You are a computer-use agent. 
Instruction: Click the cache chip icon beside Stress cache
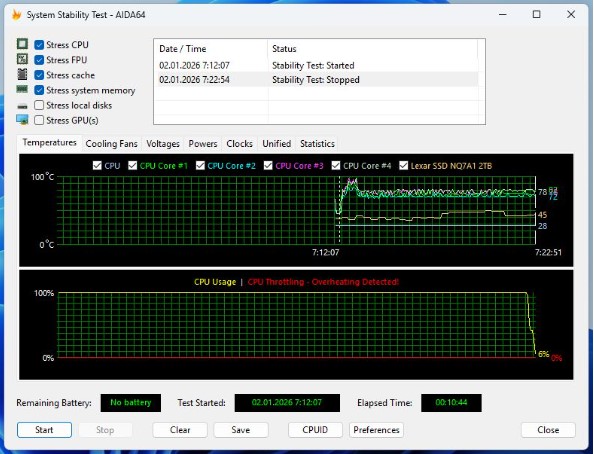(22, 74)
